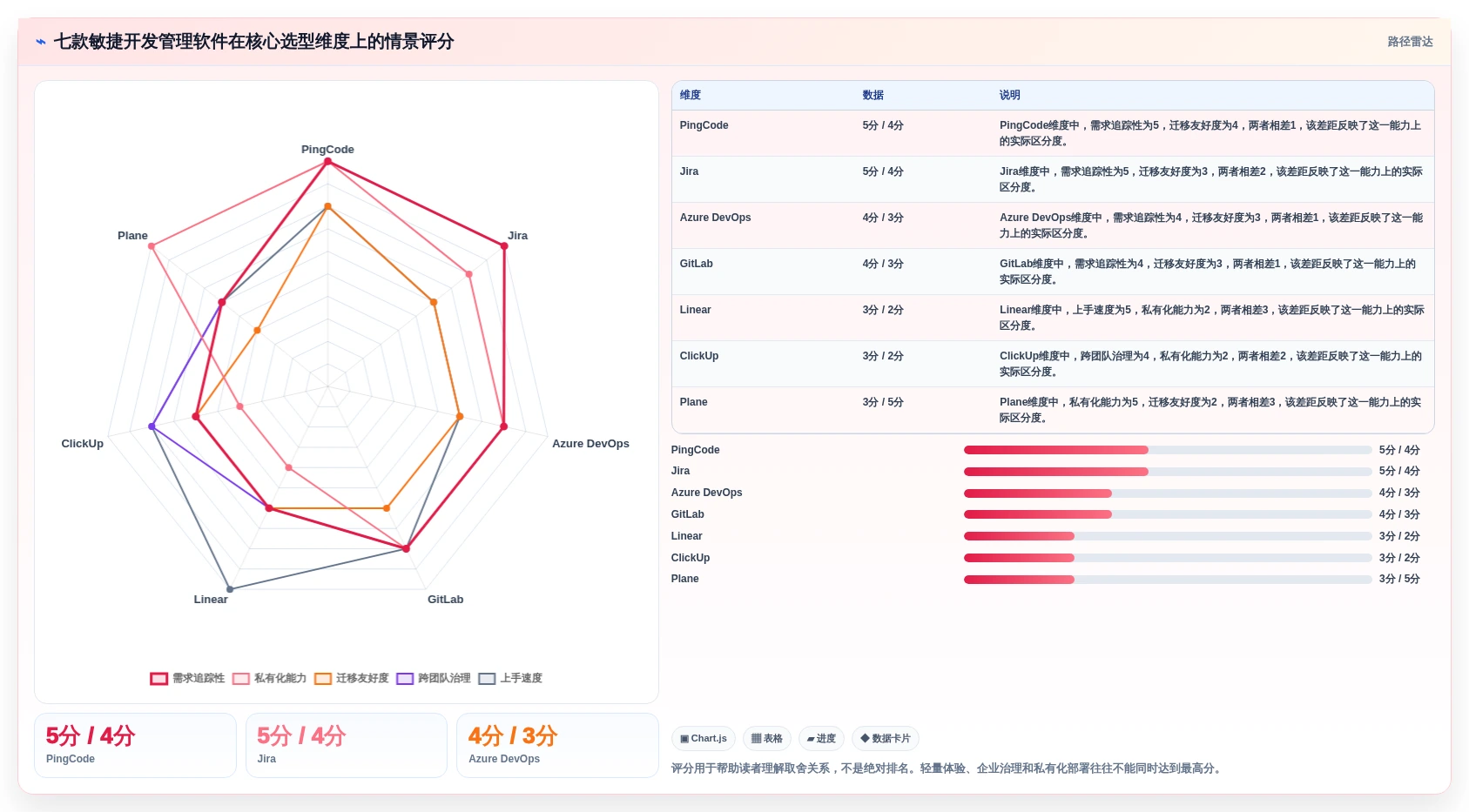Viewport: 1469px width, 812px height.
Task: Select the ClickUp table row name
Action: click(699, 356)
